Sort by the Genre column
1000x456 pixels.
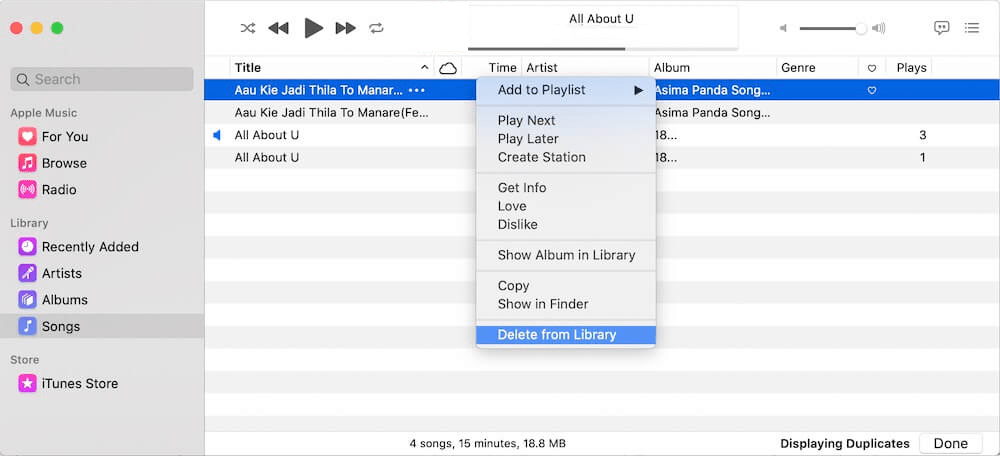[817, 68]
